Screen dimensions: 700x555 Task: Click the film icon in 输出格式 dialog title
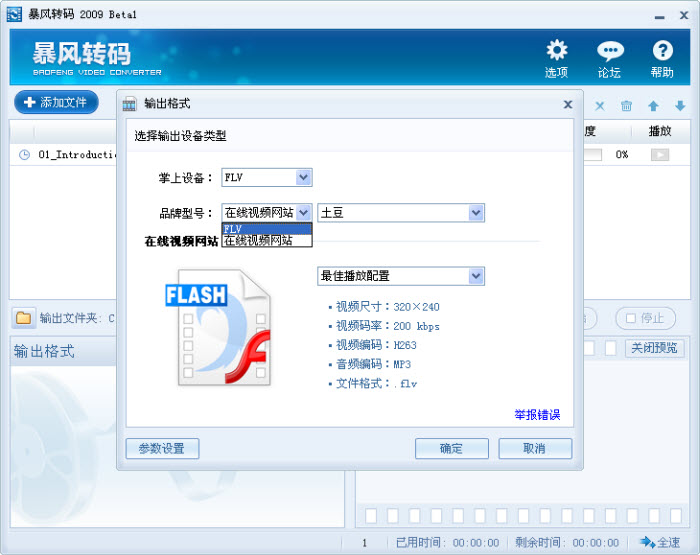click(129, 104)
